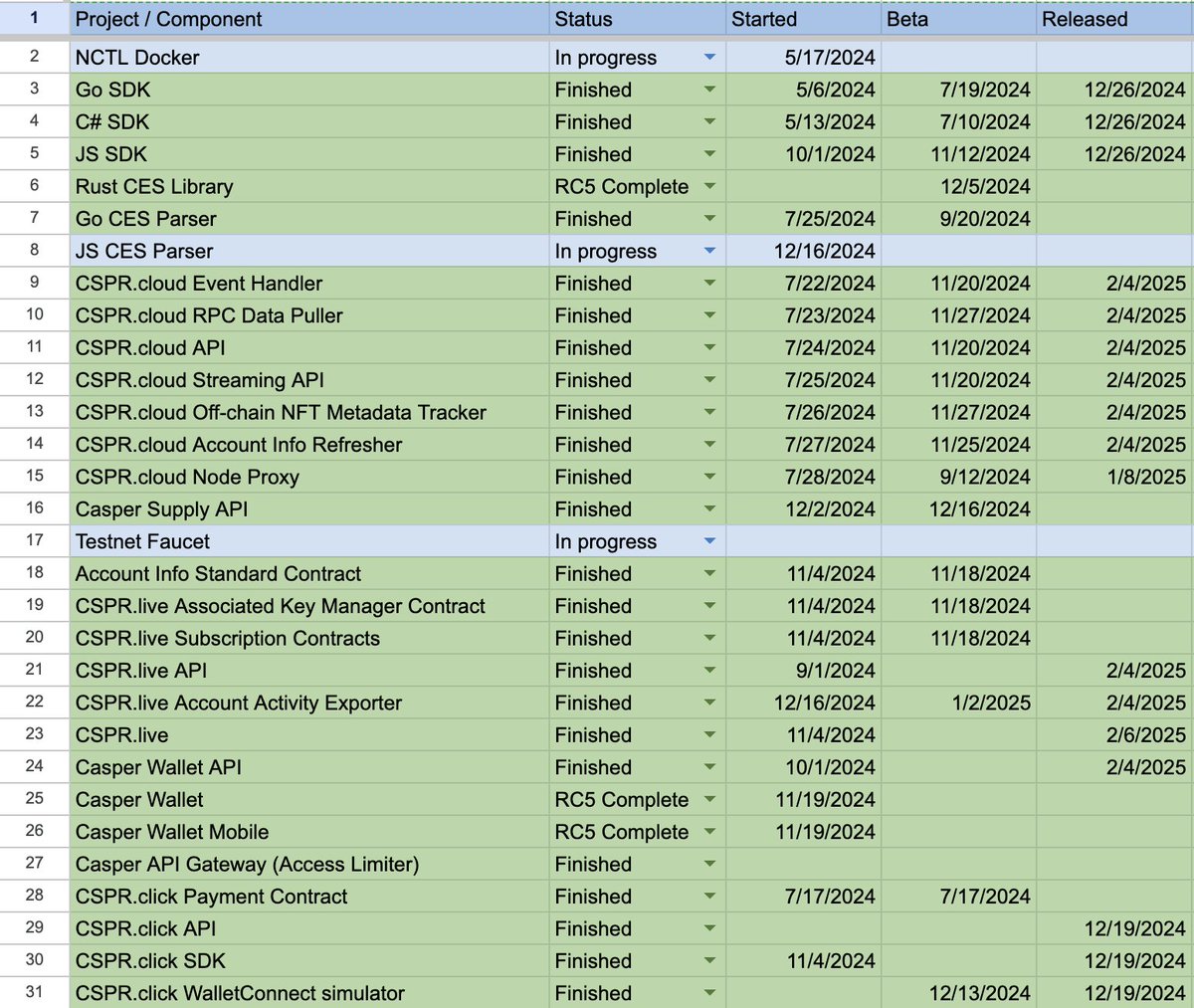The height and width of the screenshot is (1008, 1194).
Task: Click Beta date 12/5/2024 for Rust CES Library
Action: (x=958, y=186)
